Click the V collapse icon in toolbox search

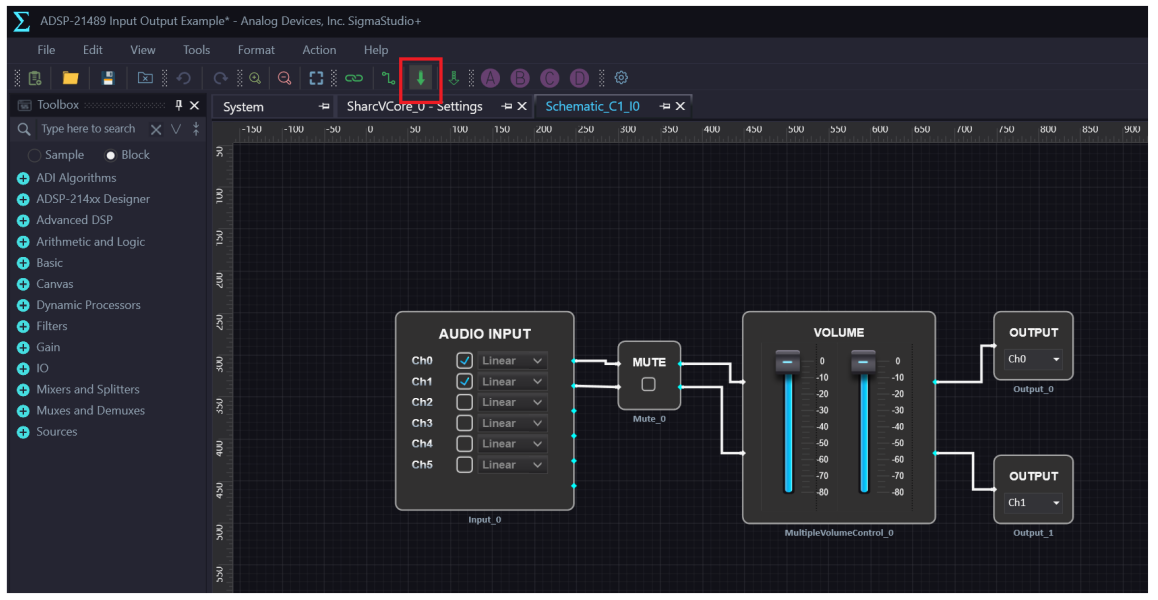tap(176, 129)
